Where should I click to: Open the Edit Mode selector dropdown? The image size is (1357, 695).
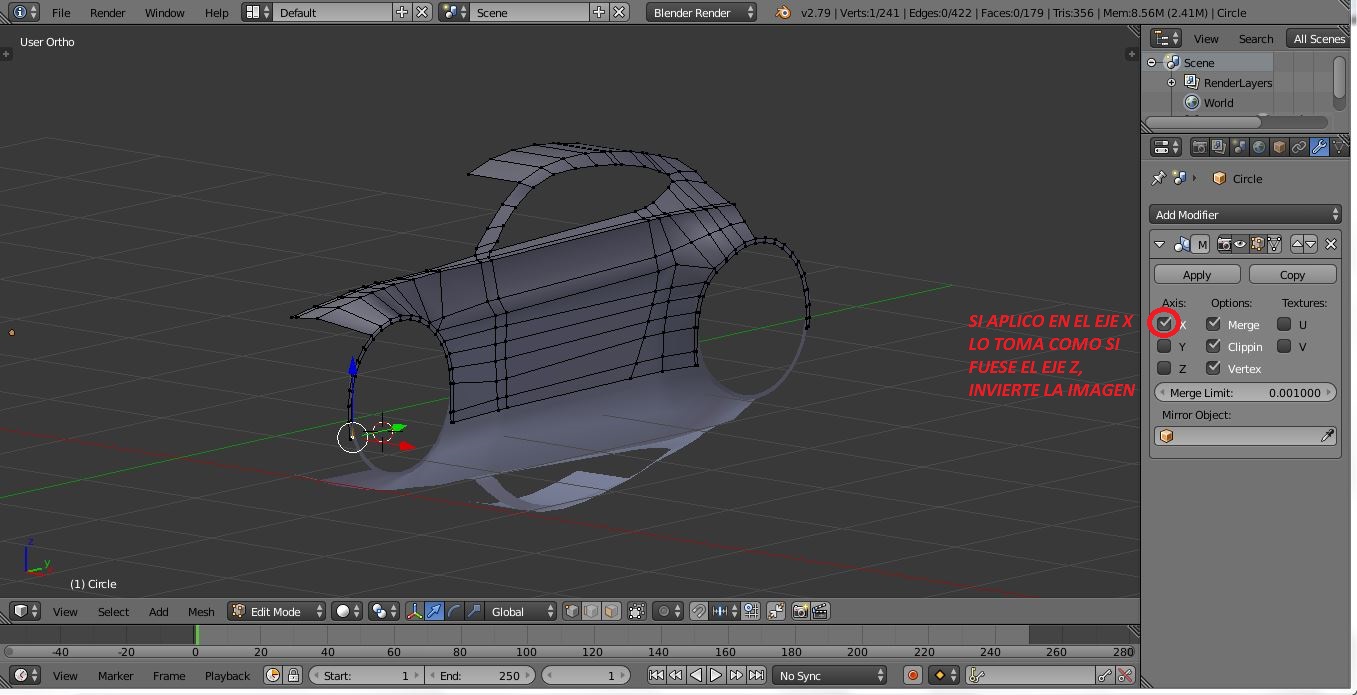tap(277, 611)
